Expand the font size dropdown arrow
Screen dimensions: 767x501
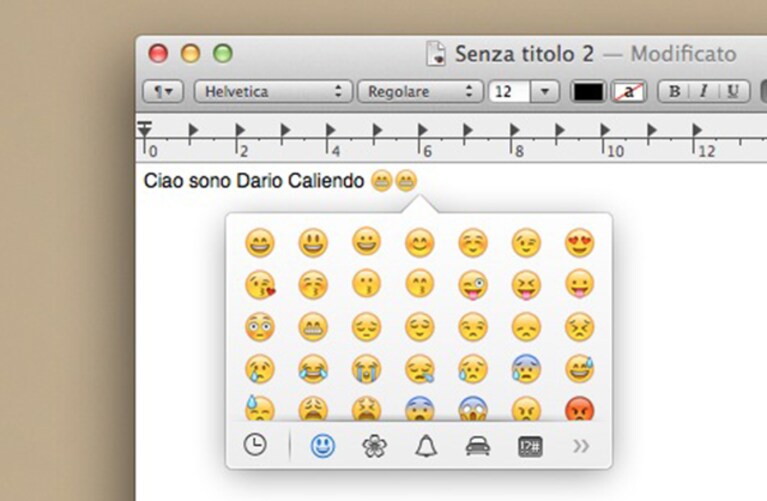click(544, 91)
